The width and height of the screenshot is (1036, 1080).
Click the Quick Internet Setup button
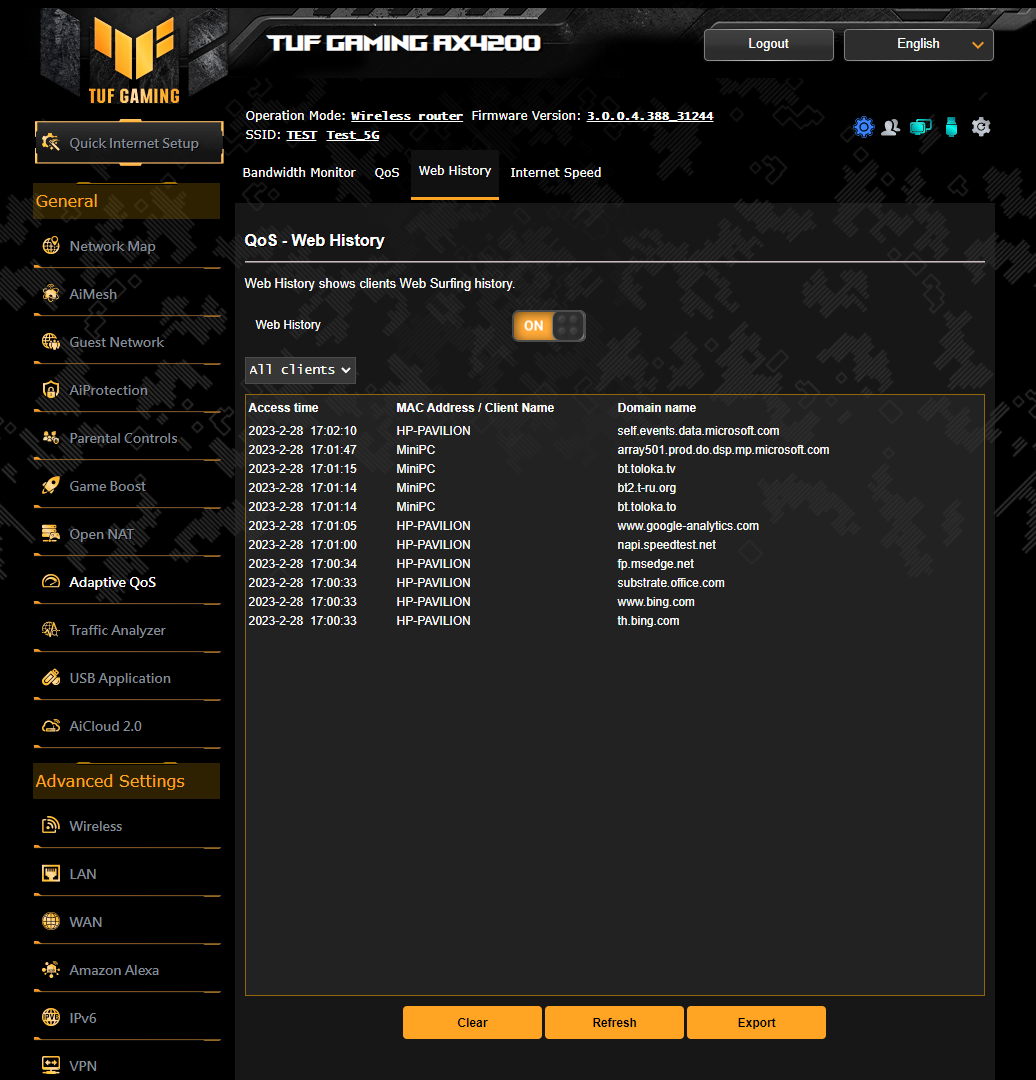[x=130, y=143]
